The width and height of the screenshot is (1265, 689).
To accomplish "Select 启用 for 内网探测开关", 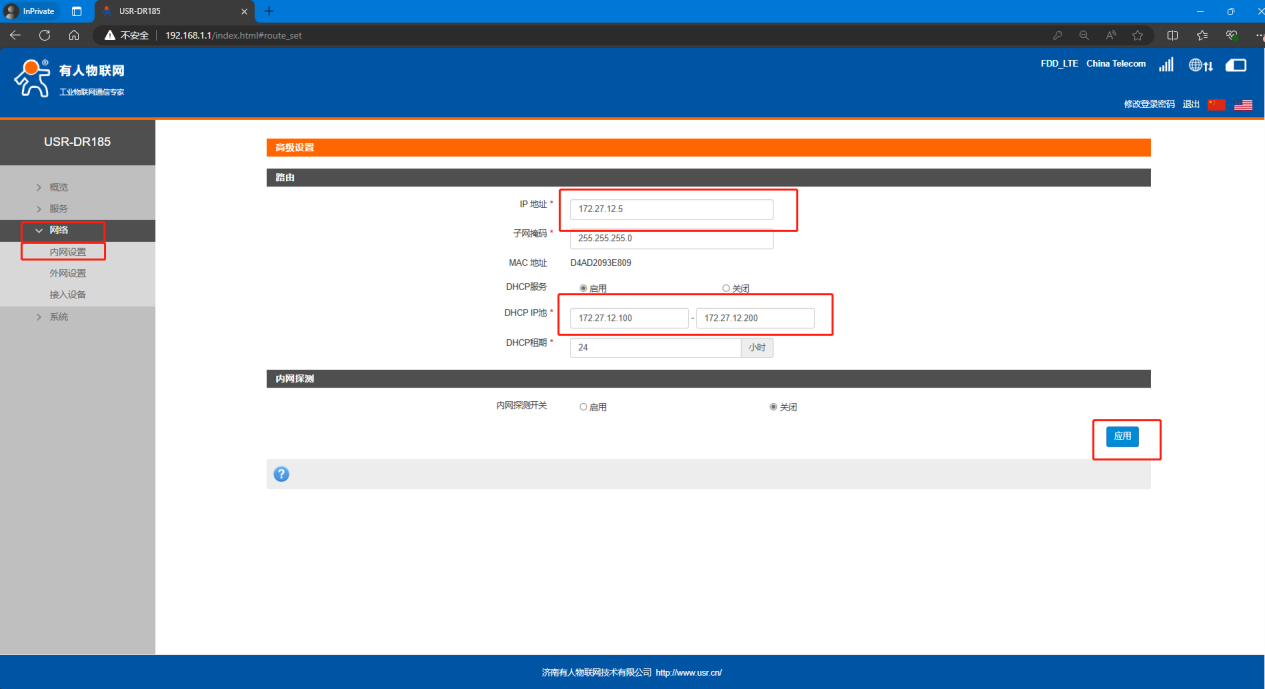I will point(584,407).
